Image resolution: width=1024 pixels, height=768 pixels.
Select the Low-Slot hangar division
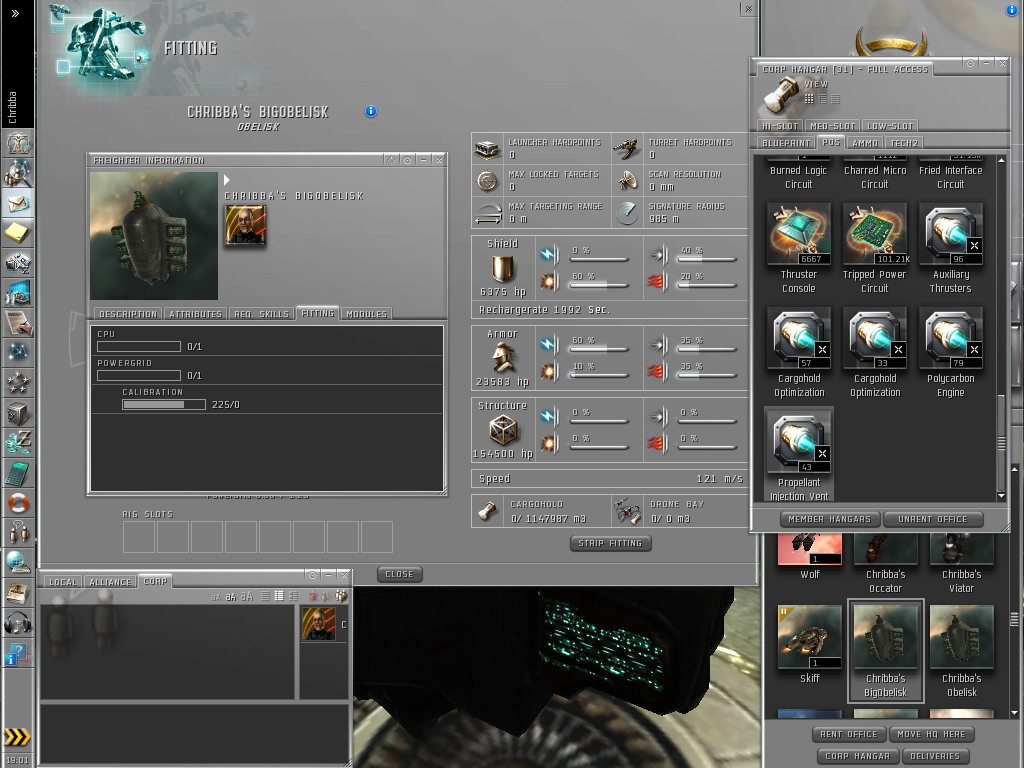890,126
